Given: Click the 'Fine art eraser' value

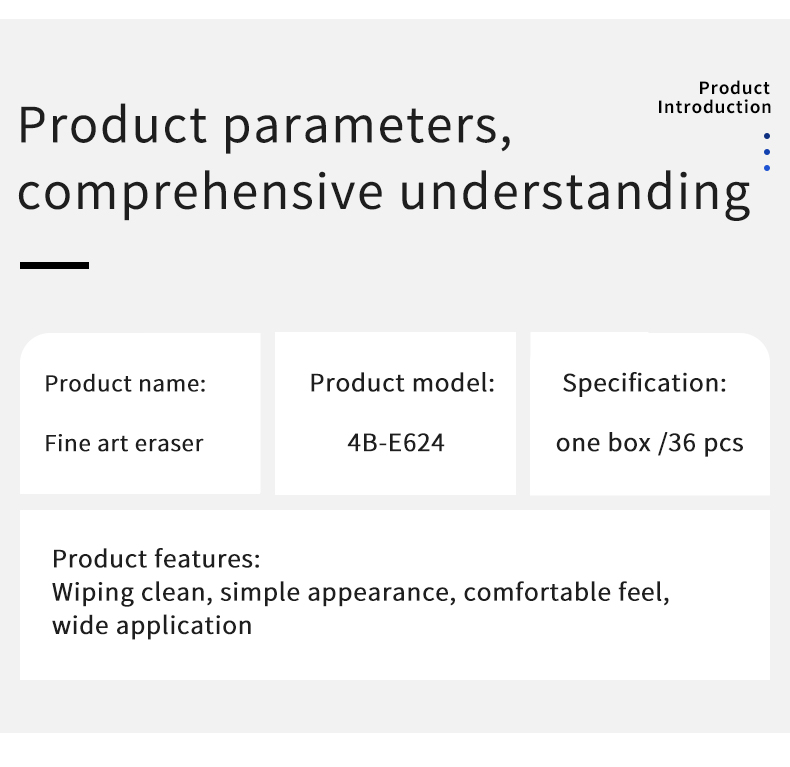Looking at the screenshot, I should click(x=124, y=443).
